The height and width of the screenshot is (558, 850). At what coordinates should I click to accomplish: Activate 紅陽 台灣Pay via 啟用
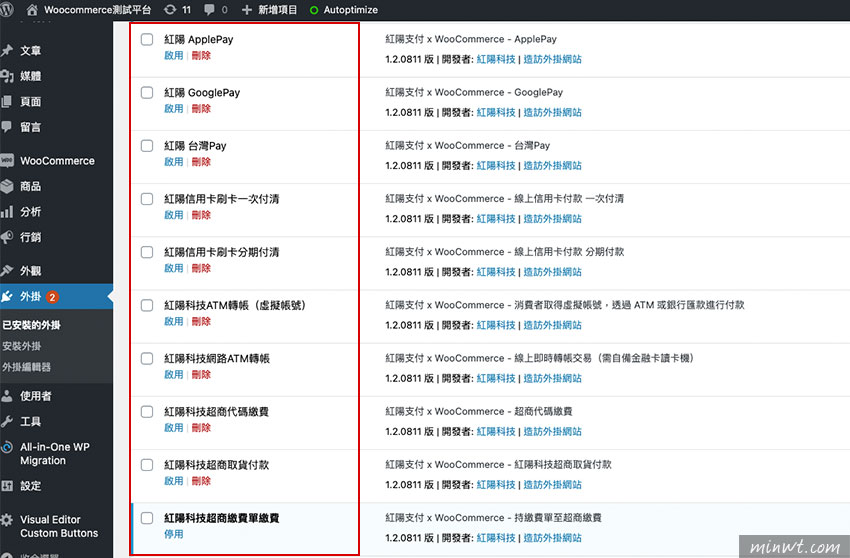click(x=173, y=162)
